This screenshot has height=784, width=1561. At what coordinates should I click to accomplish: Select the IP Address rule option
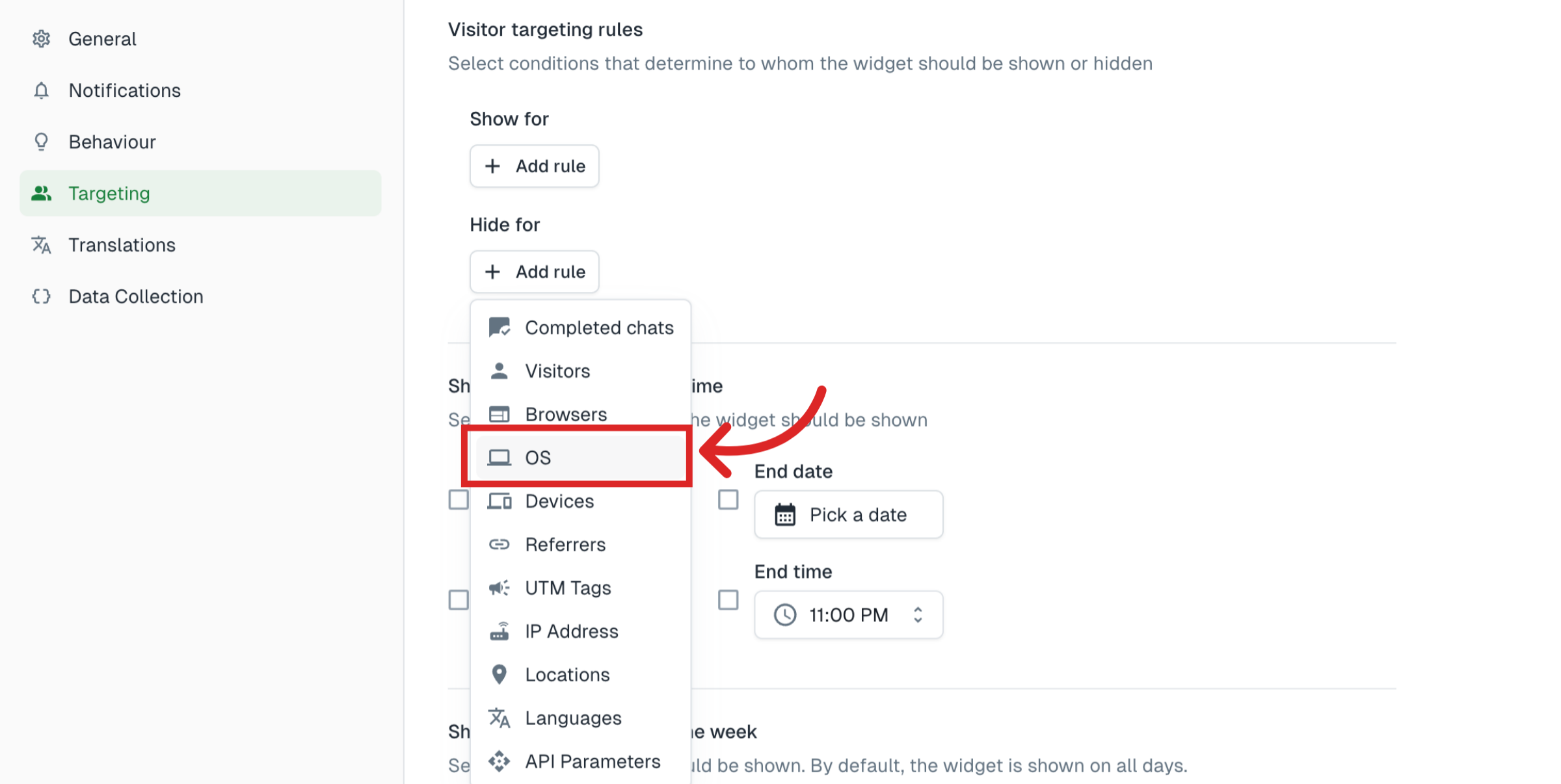pyautogui.click(x=571, y=631)
